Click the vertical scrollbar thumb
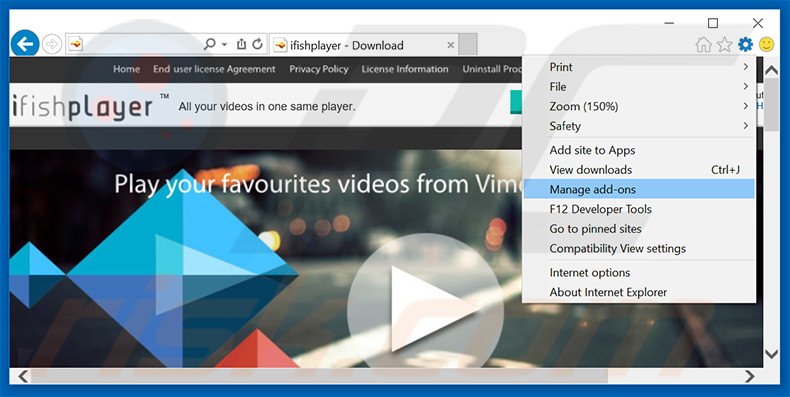 (x=771, y=106)
